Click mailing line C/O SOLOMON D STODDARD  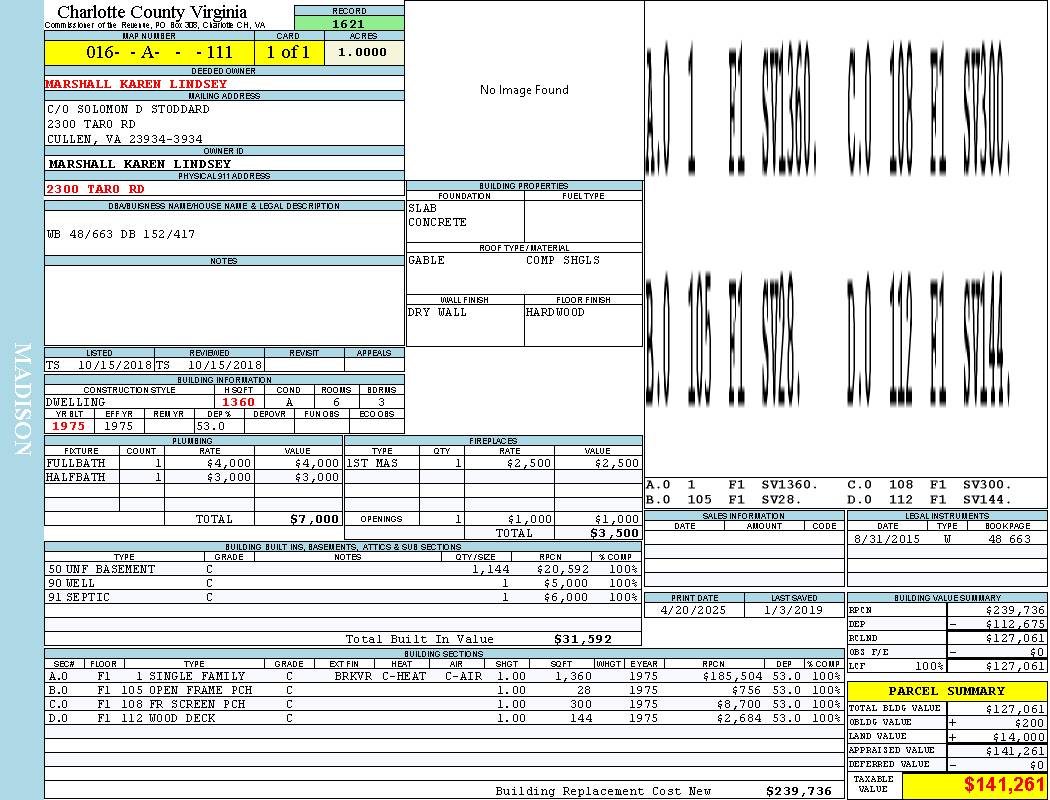pos(128,109)
